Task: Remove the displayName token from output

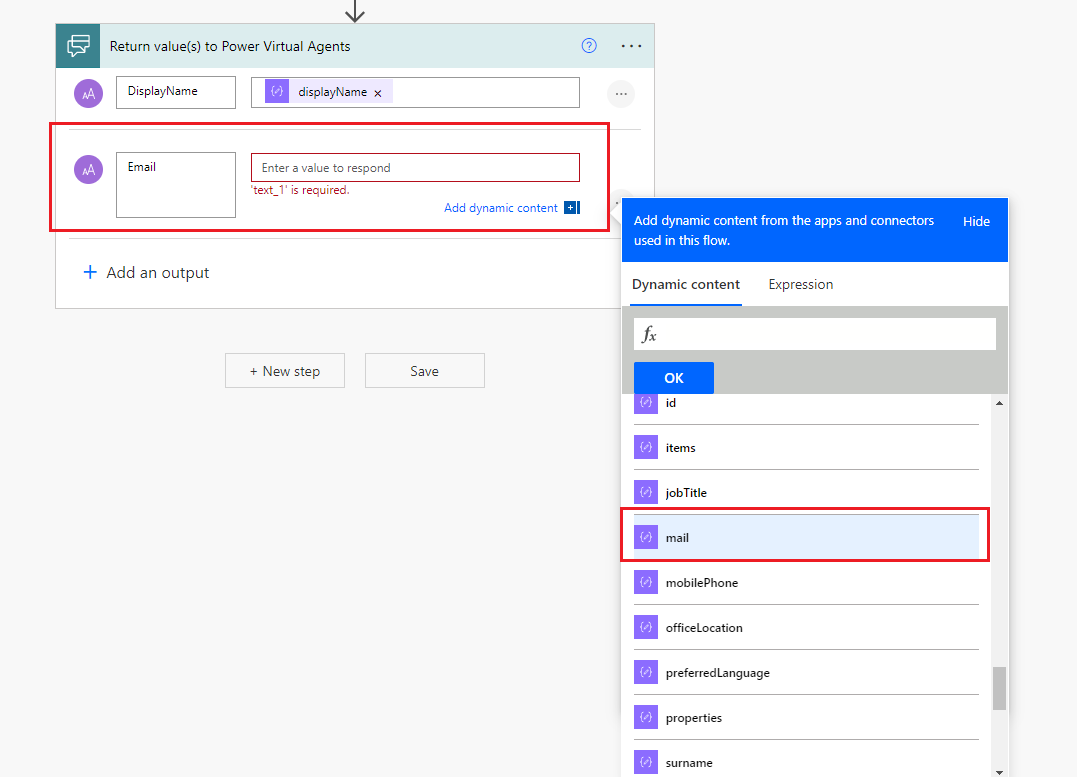Action: [378, 93]
